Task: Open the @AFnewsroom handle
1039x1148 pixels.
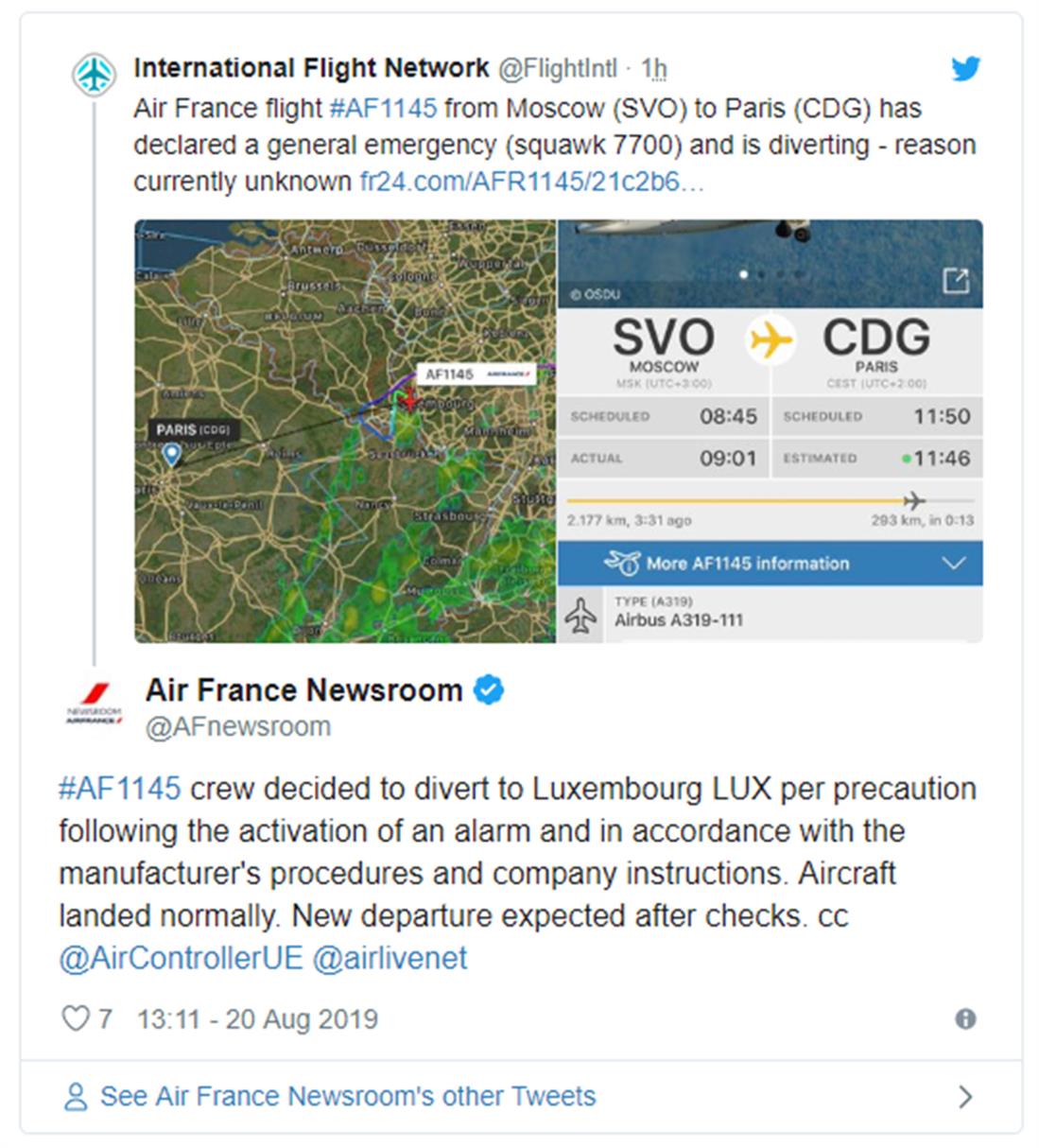Action: [237, 726]
